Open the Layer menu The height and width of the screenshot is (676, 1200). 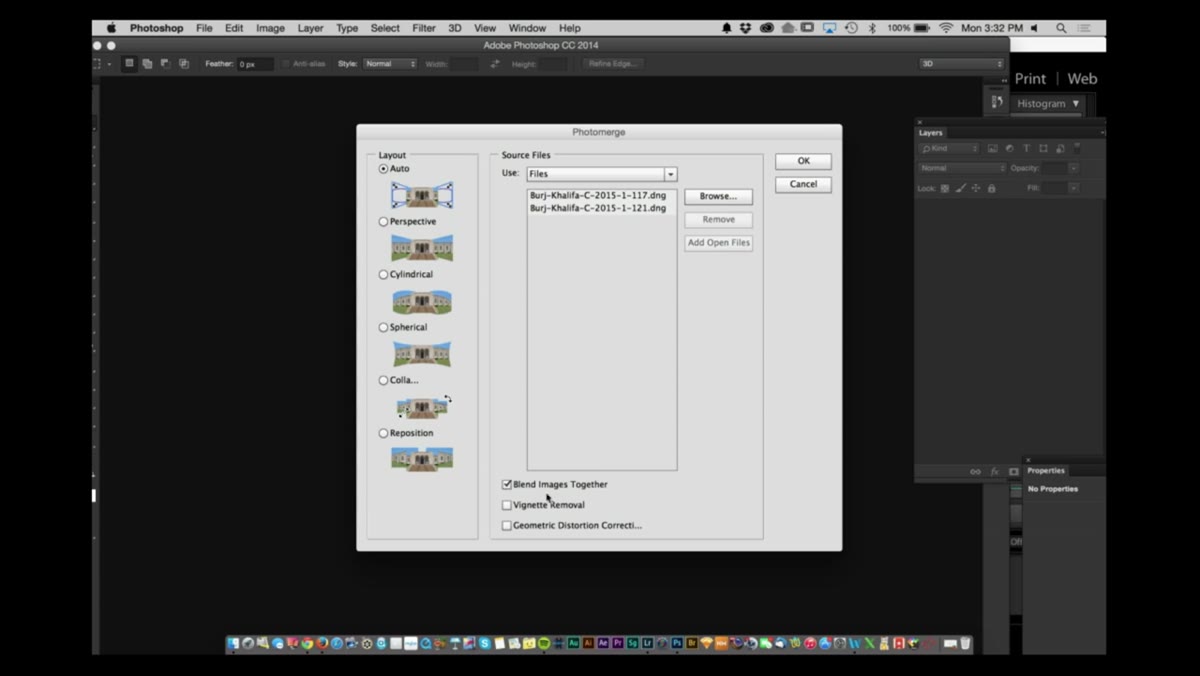point(310,28)
